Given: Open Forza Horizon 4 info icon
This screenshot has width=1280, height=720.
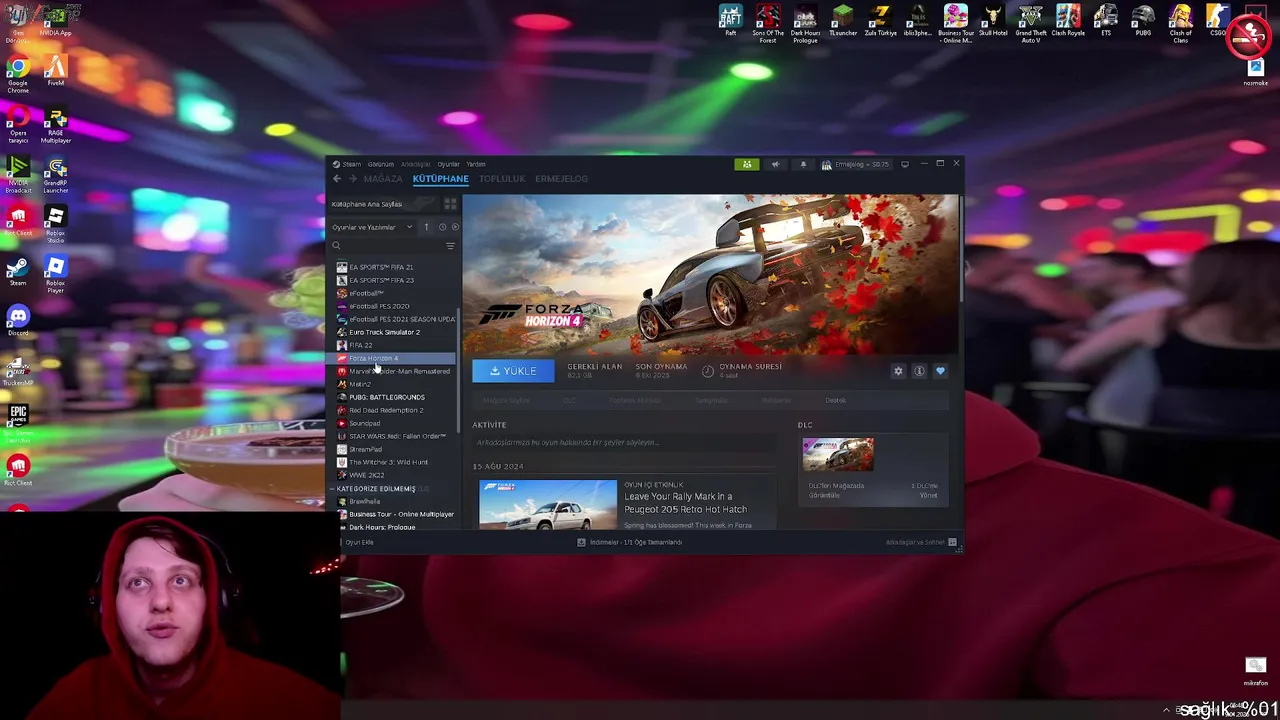Looking at the screenshot, I should click(x=919, y=371).
